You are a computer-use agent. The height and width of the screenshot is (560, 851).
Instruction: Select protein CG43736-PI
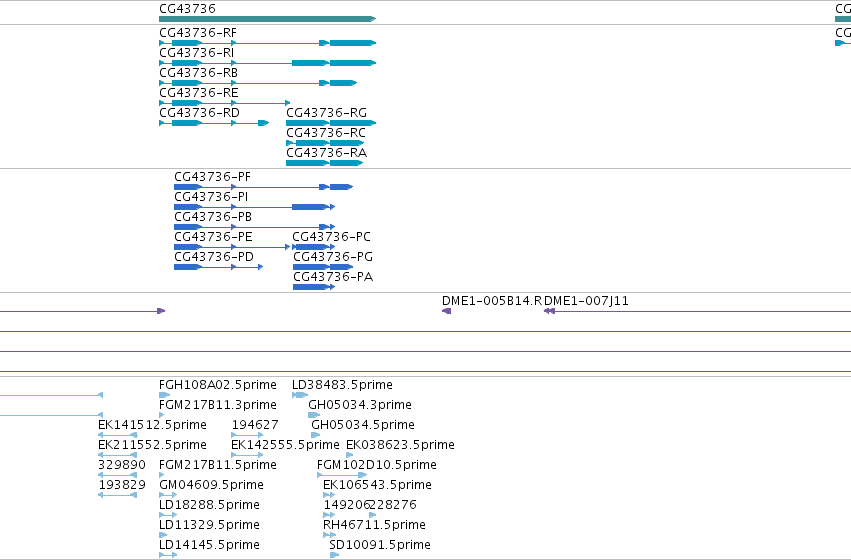tap(255, 207)
